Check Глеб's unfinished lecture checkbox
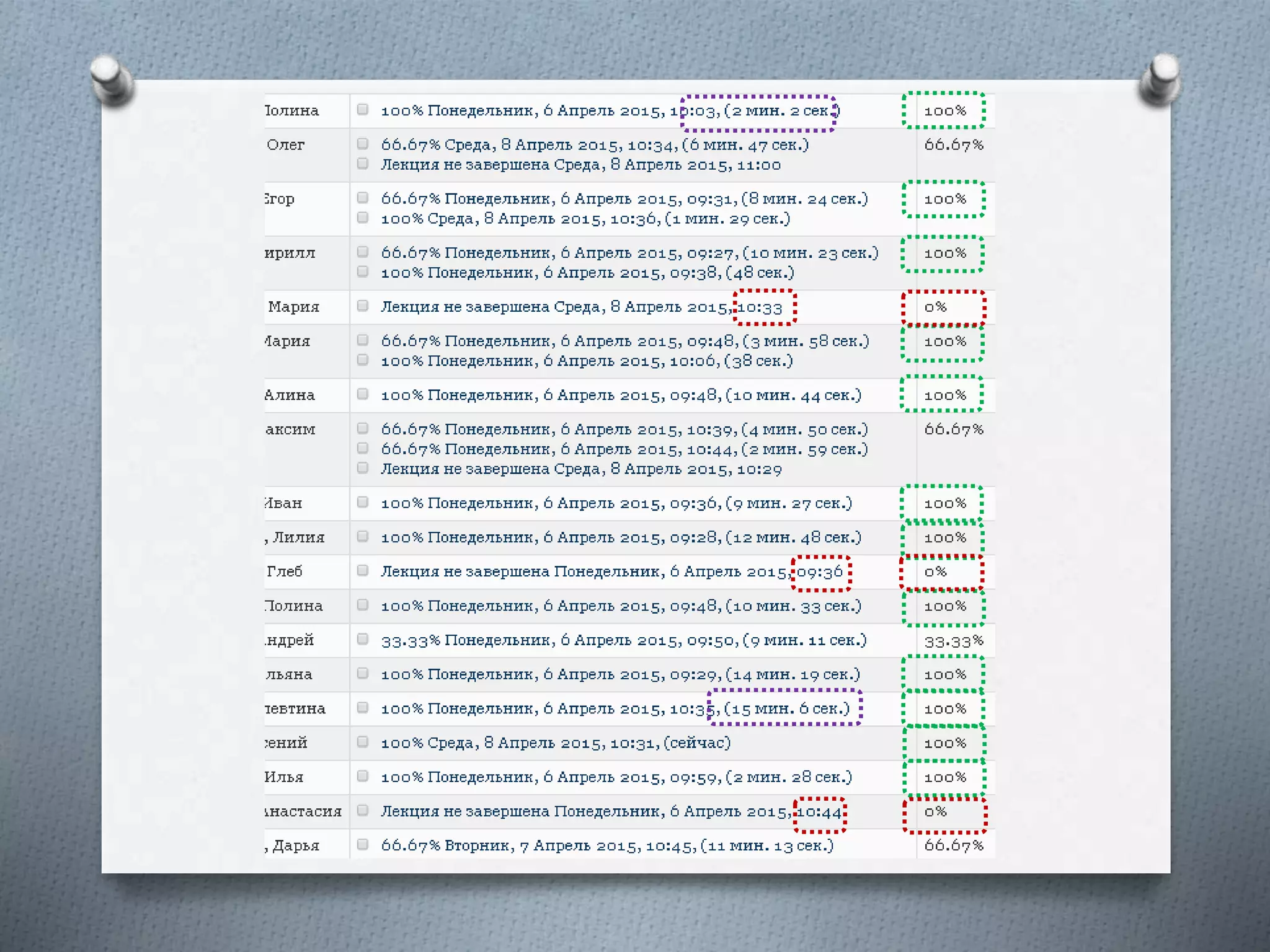The height and width of the screenshot is (952, 1270). (x=363, y=570)
